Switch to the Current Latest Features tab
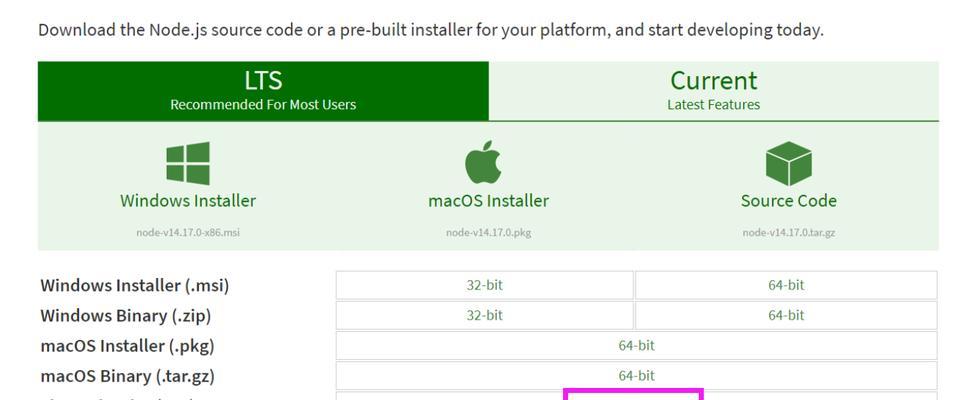976x400 pixels. [714, 91]
